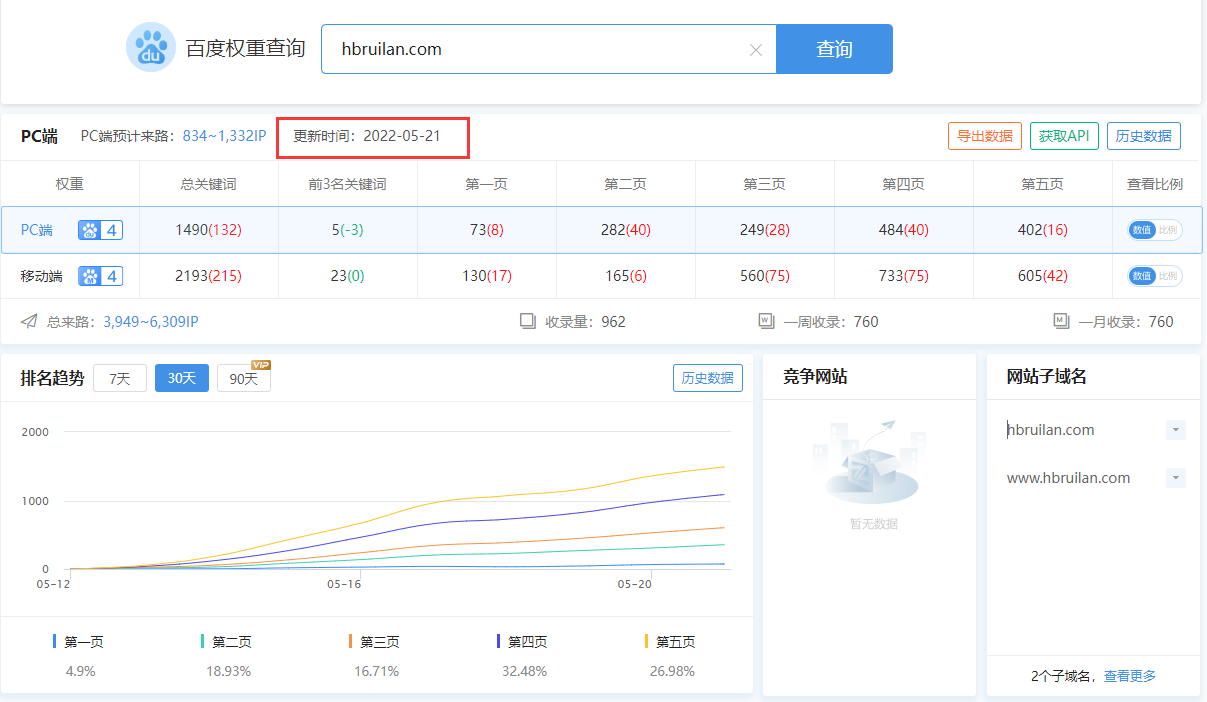This screenshot has width=1207, height=702.
Task: Click the www.hbruilan.com subdomain link
Action: click(x=1068, y=478)
